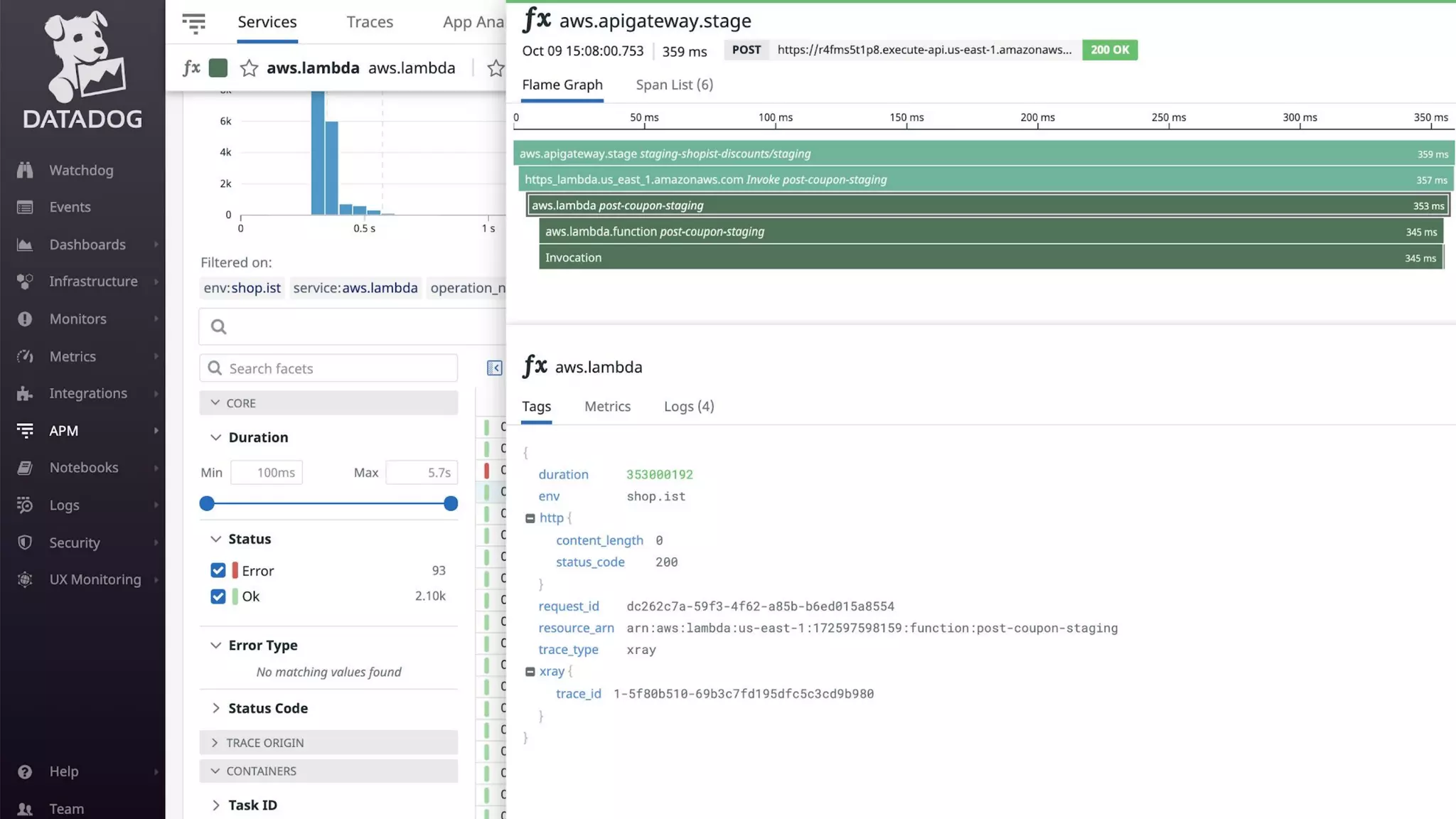
Task: Star the aws.lambda service
Action: (249, 68)
